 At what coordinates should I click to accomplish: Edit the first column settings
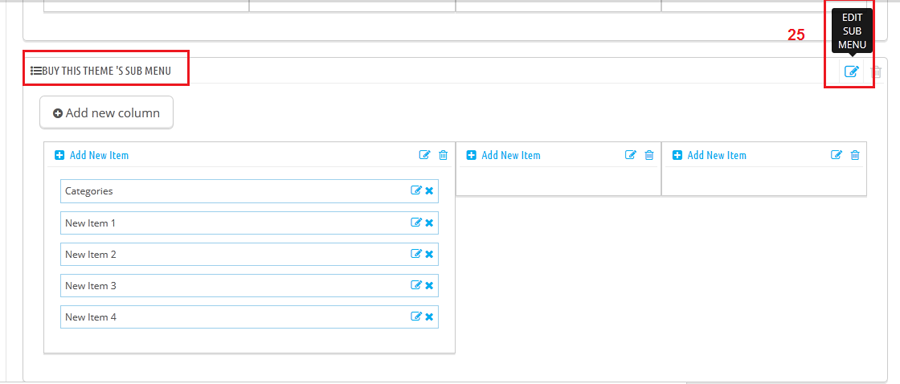tap(425, 155)
